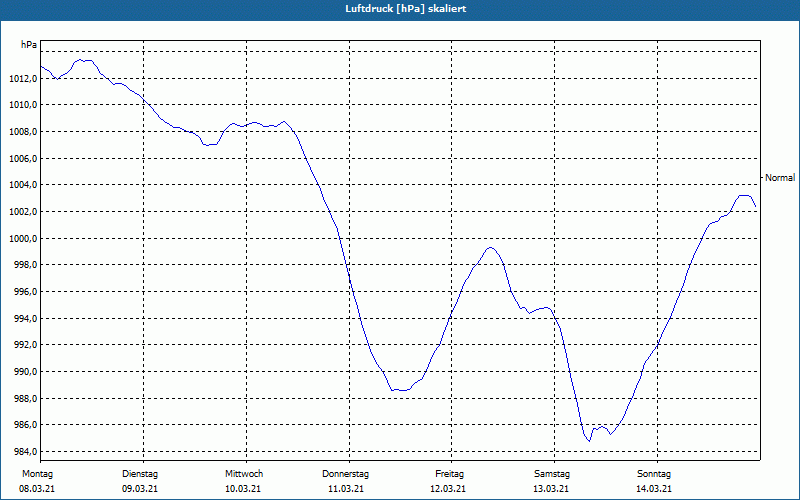Screen dimensions: 800x500
Task: Select the 1002,0 axis value
Action: tap(23, 212)
